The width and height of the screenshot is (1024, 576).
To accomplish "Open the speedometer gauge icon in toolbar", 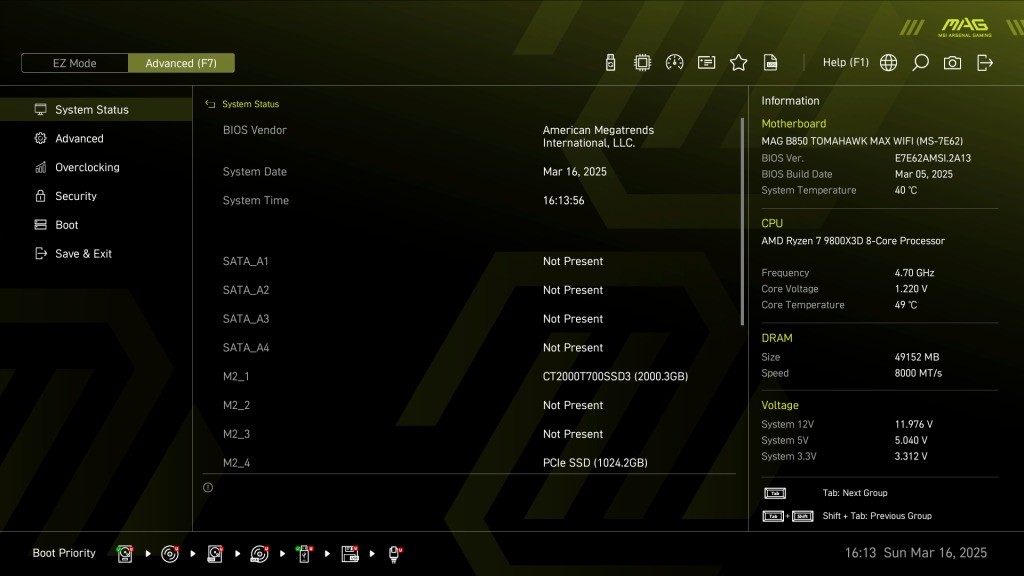I will click(x=674, y=63).
